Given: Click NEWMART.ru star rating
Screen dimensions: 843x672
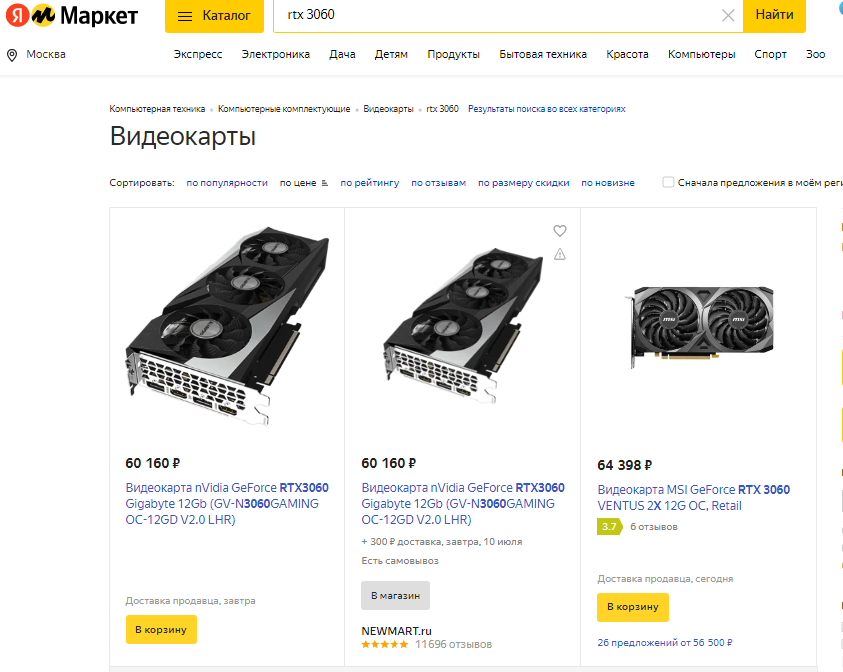Looking at the screenshot, I should (384, 644).
